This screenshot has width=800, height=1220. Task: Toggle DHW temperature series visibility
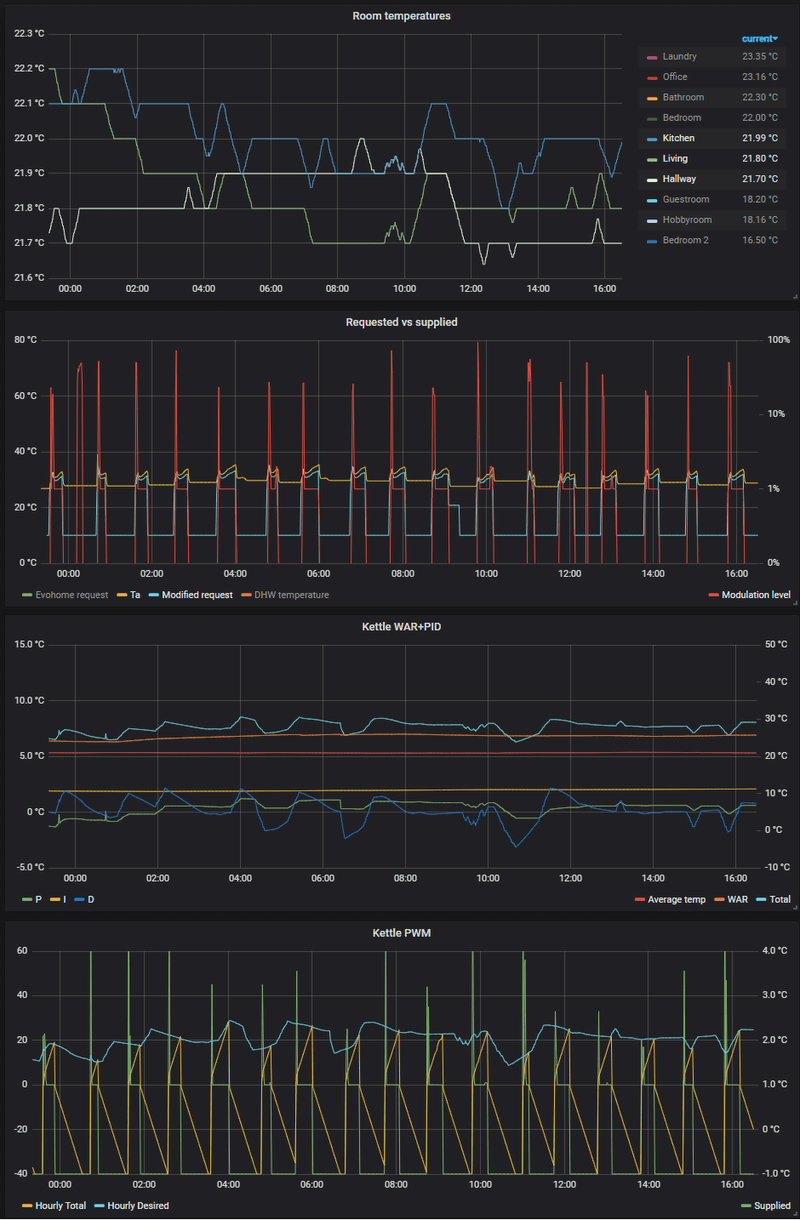coord(290,595)
